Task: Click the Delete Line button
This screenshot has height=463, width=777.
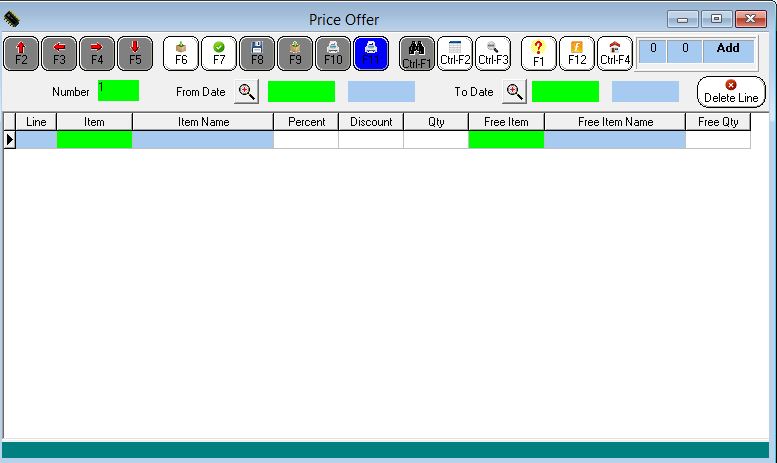Action: 731,92
